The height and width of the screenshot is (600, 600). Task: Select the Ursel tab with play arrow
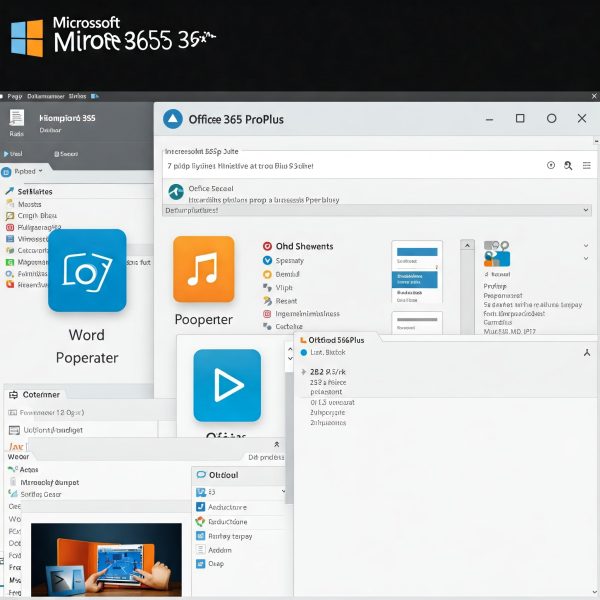point(13,154)
